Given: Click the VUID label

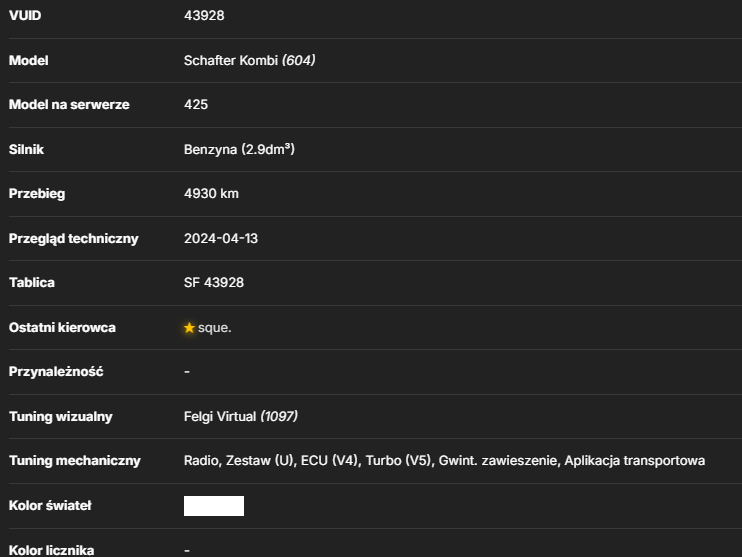Looking at the screenshot, I should 25,16.
